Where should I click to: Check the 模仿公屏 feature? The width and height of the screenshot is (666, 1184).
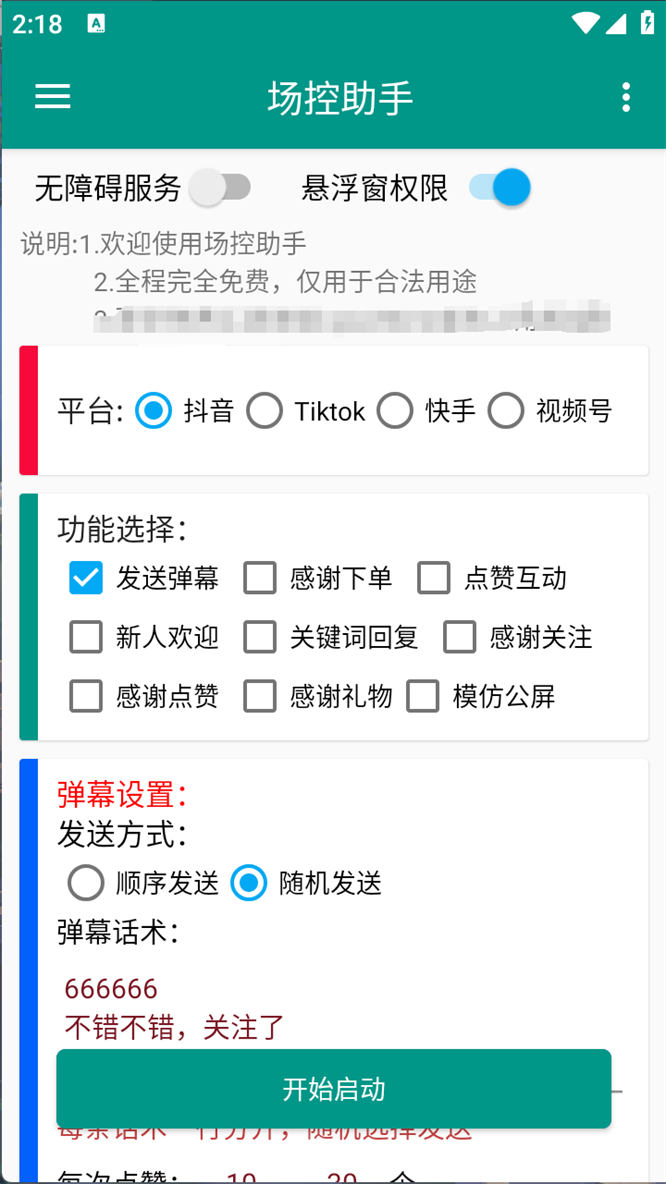423,696
